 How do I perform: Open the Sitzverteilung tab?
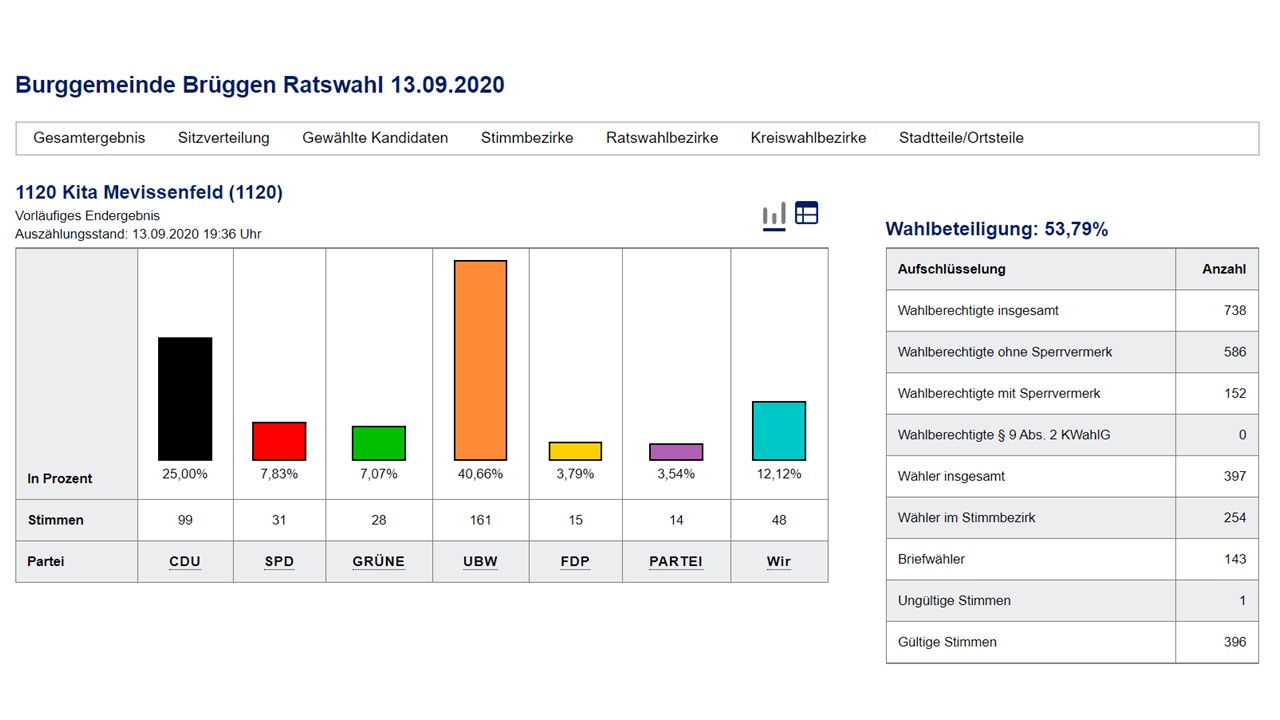pyautogui.click(x=224, y=138)
